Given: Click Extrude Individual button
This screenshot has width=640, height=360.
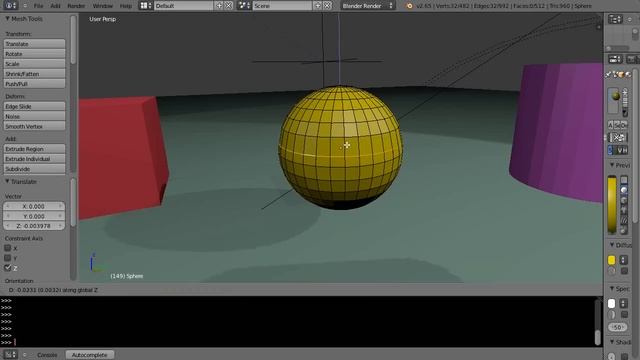Looking at the screenshot, I should (34, 159).
